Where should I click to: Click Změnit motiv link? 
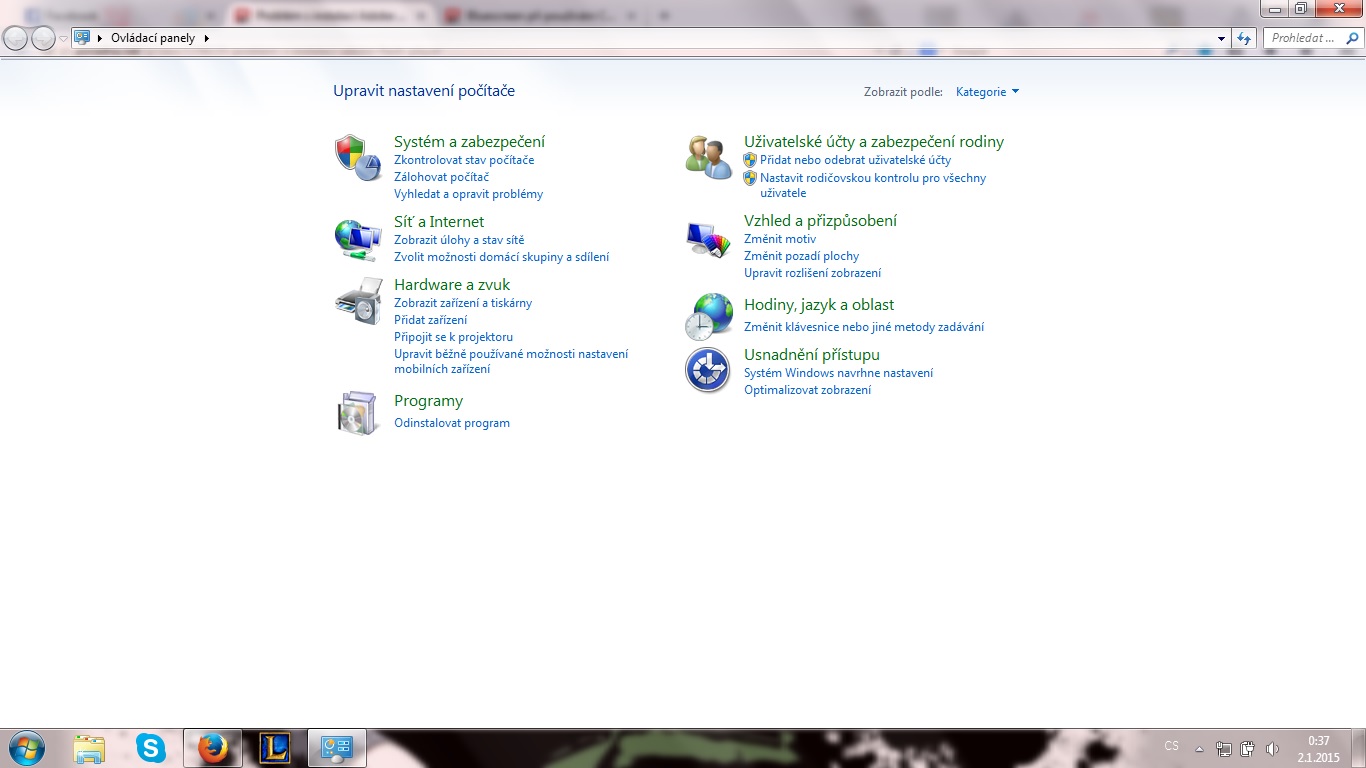pos(780,239)
